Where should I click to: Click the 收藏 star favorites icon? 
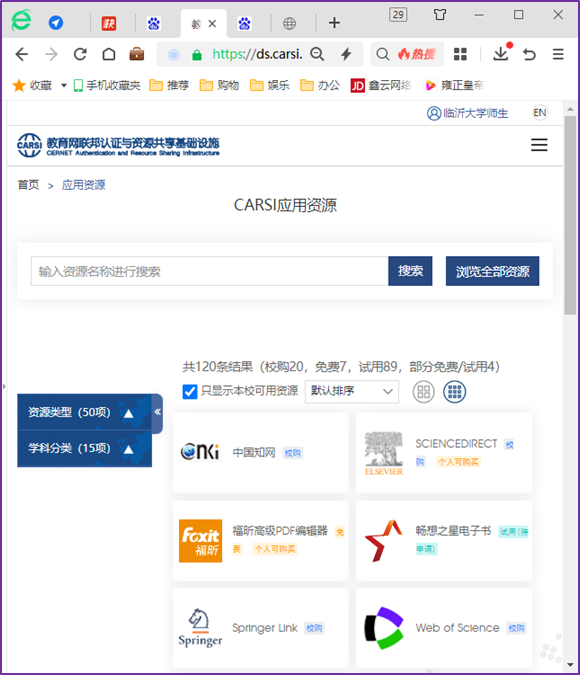tap(19, 85)
